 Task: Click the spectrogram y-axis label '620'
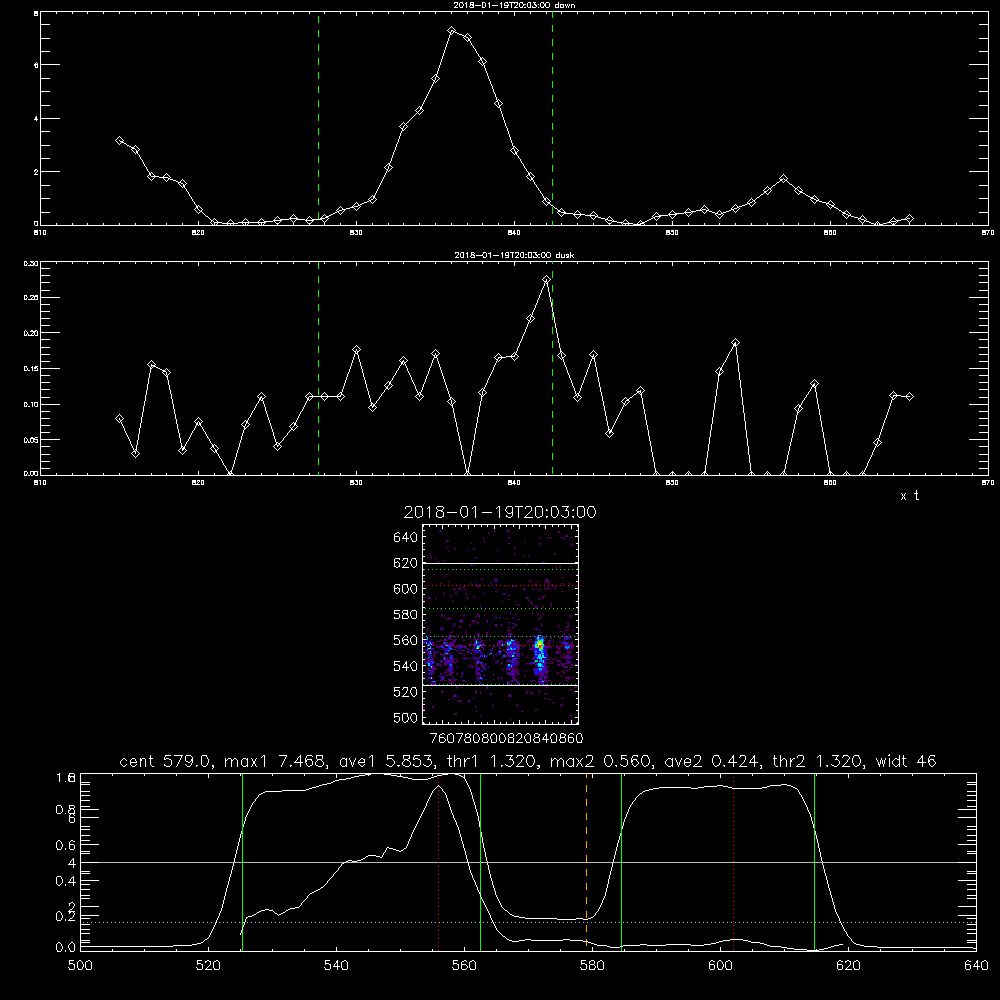(406, 563)
